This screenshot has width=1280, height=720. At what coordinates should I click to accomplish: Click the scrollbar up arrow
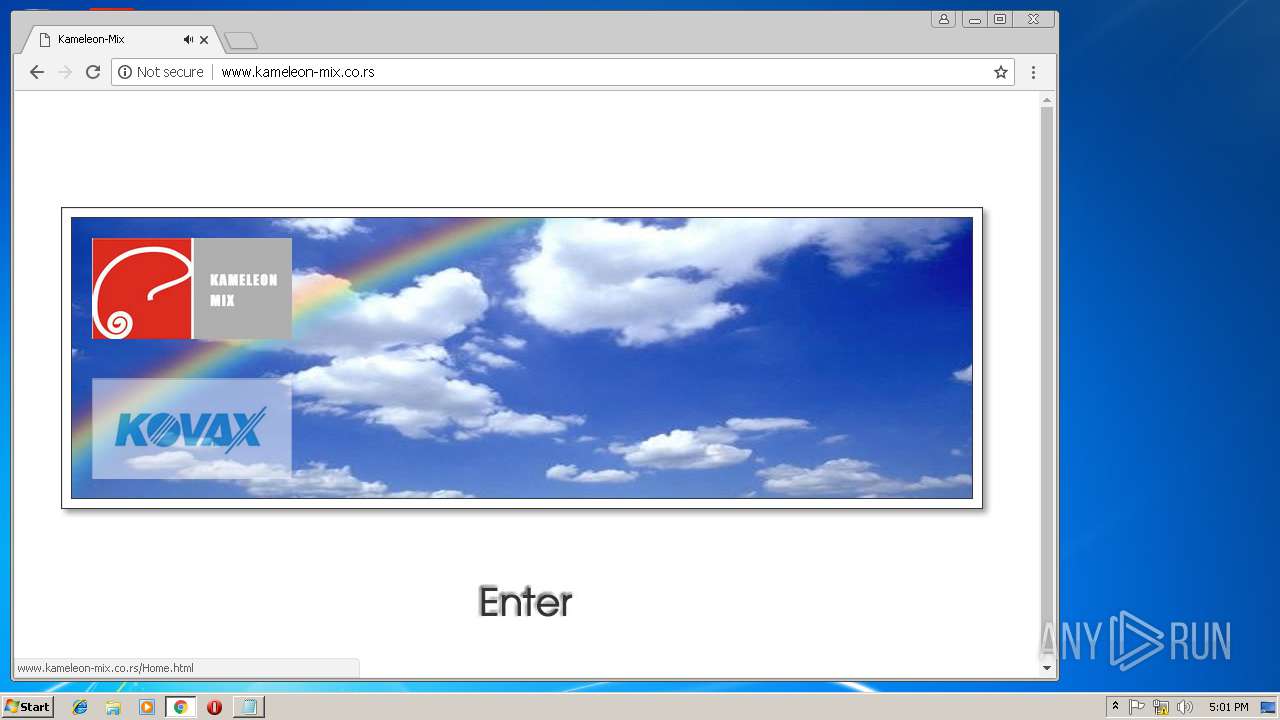(1047, 100)
